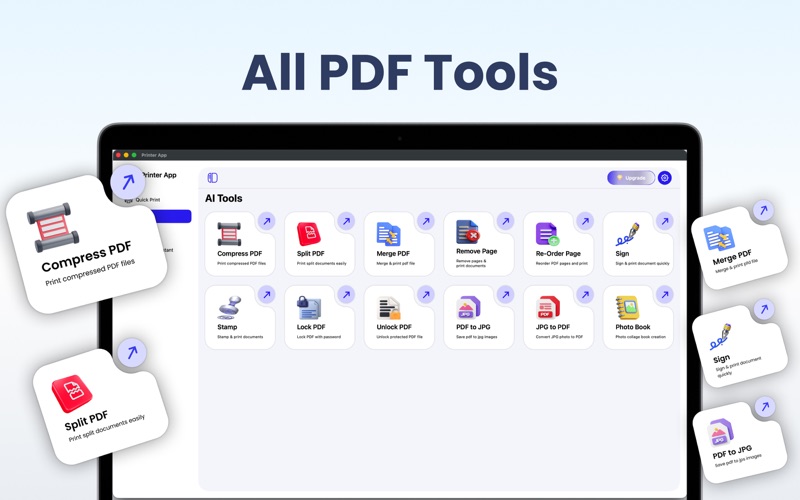The height and width of the screenshot is (500, 800).
Task: Click the arrow on the Stamp card
Action: tap(266, 294)
